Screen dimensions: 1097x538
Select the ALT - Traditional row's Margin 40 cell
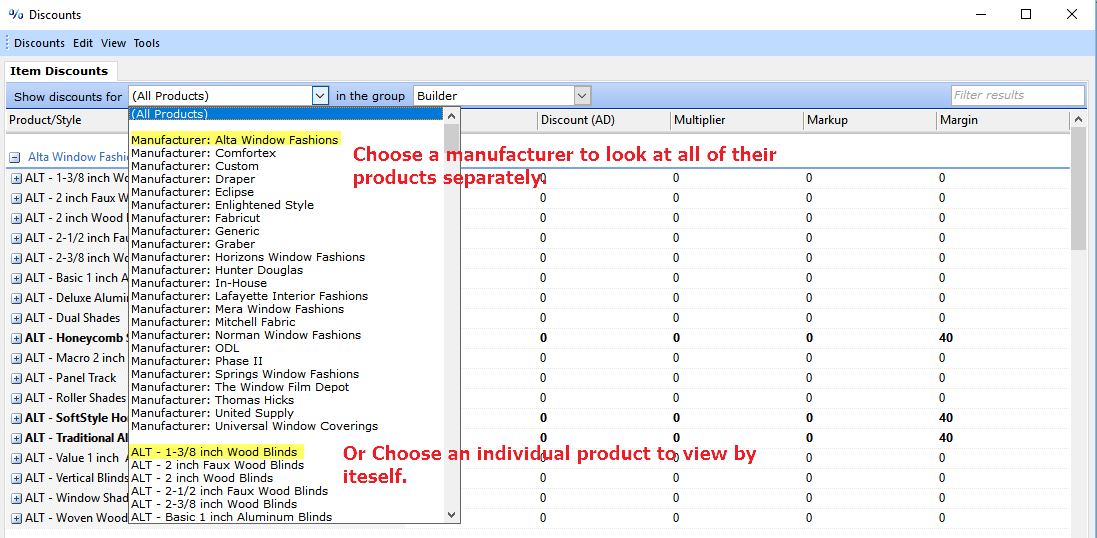[946, 438]
